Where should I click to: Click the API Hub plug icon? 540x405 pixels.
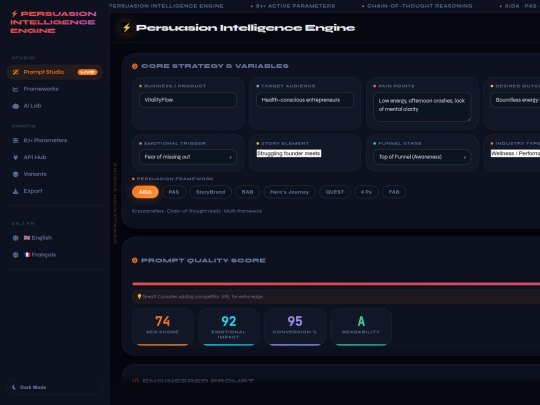click(x=15, y=157)
